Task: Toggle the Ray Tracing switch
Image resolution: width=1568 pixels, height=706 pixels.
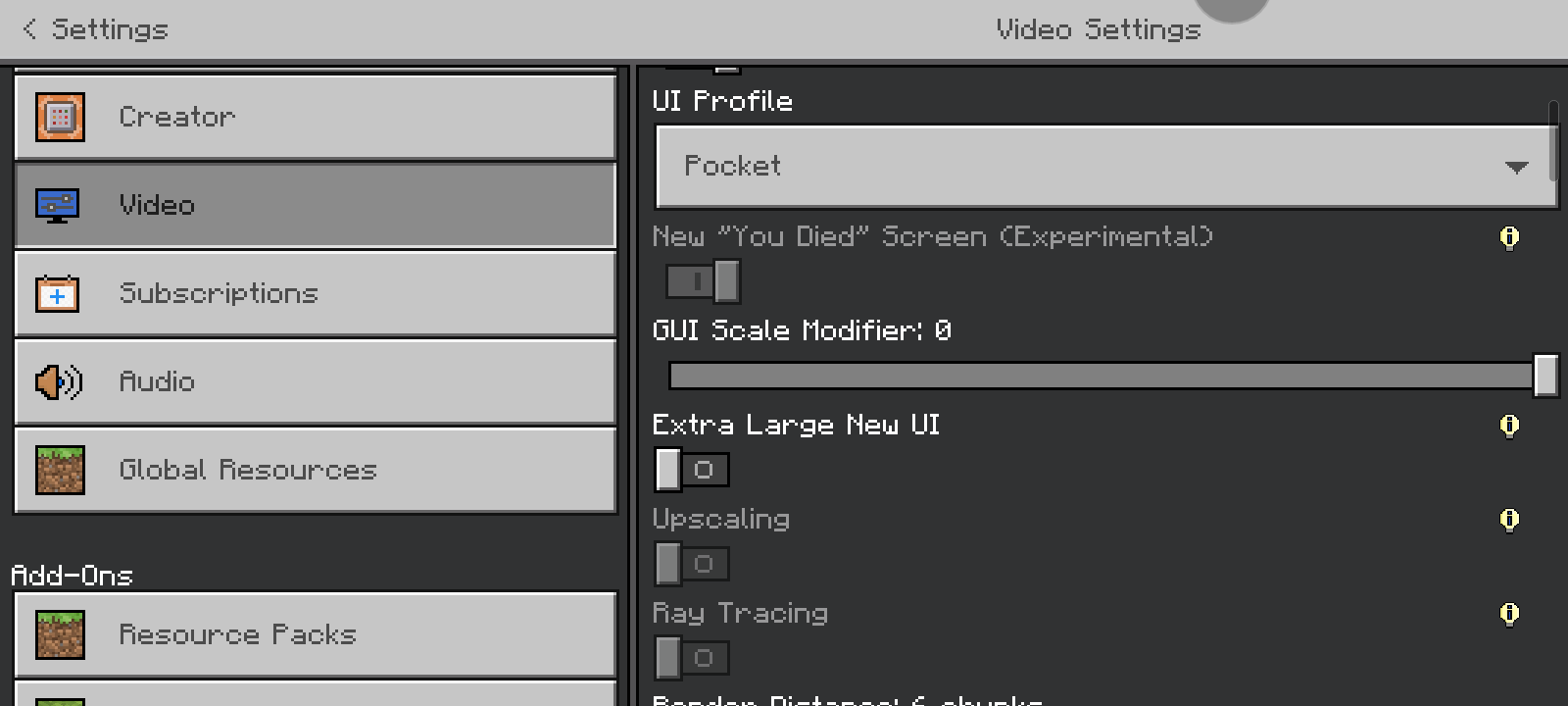Action: pos(692,658)
